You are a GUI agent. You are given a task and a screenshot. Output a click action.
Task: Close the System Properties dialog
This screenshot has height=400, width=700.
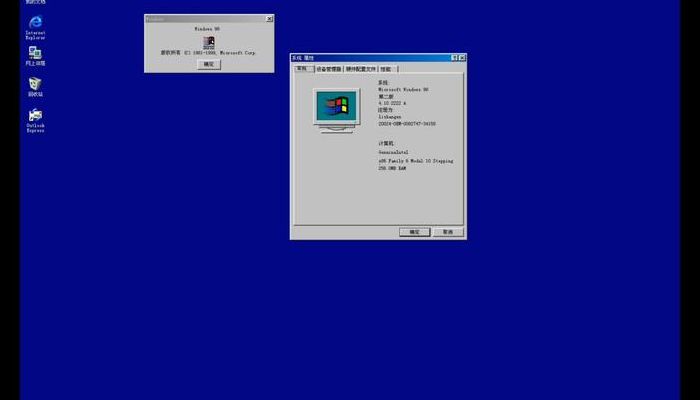click(x=462, y=58)
